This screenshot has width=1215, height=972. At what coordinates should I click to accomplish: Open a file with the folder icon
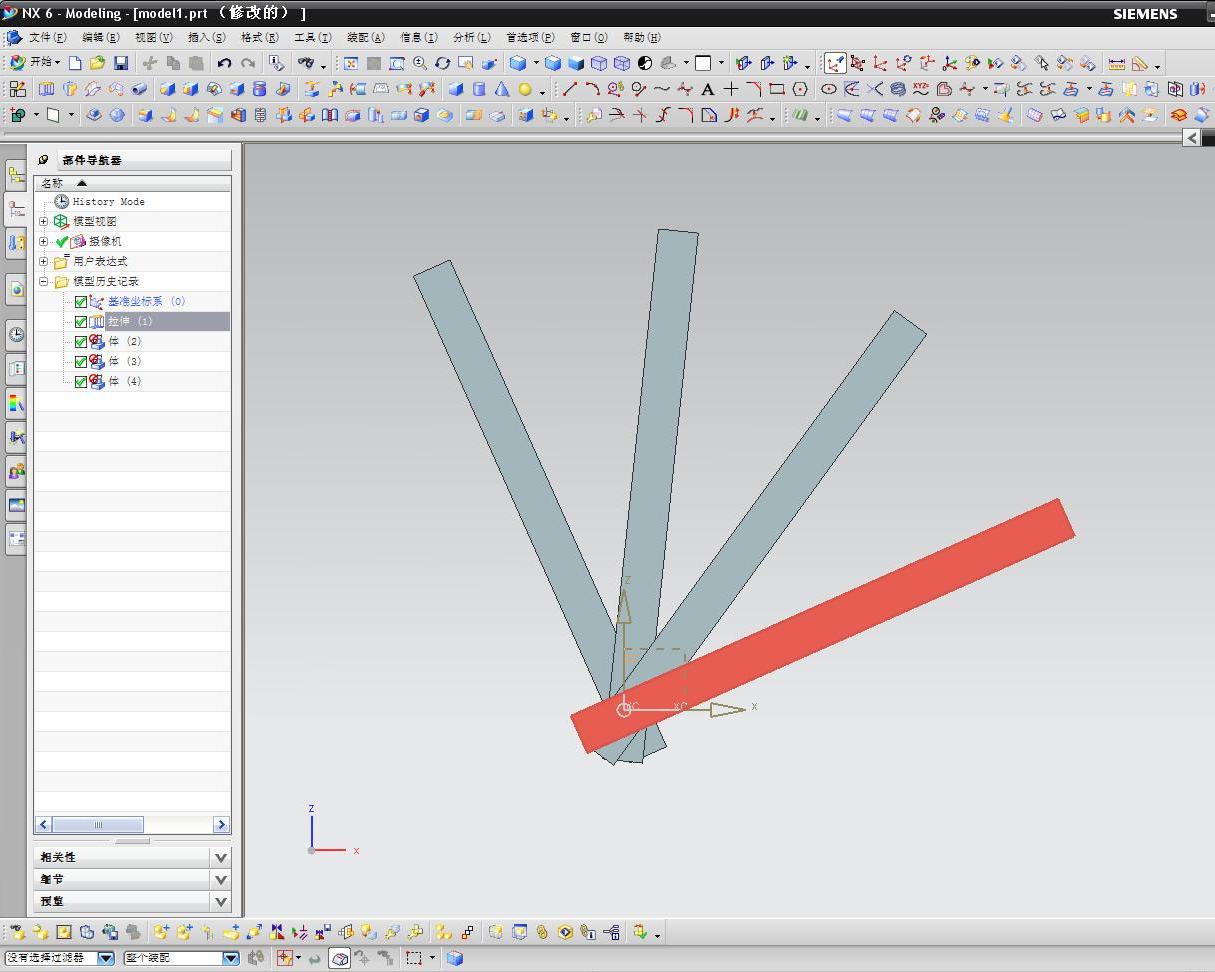click(x=97, y=63)
